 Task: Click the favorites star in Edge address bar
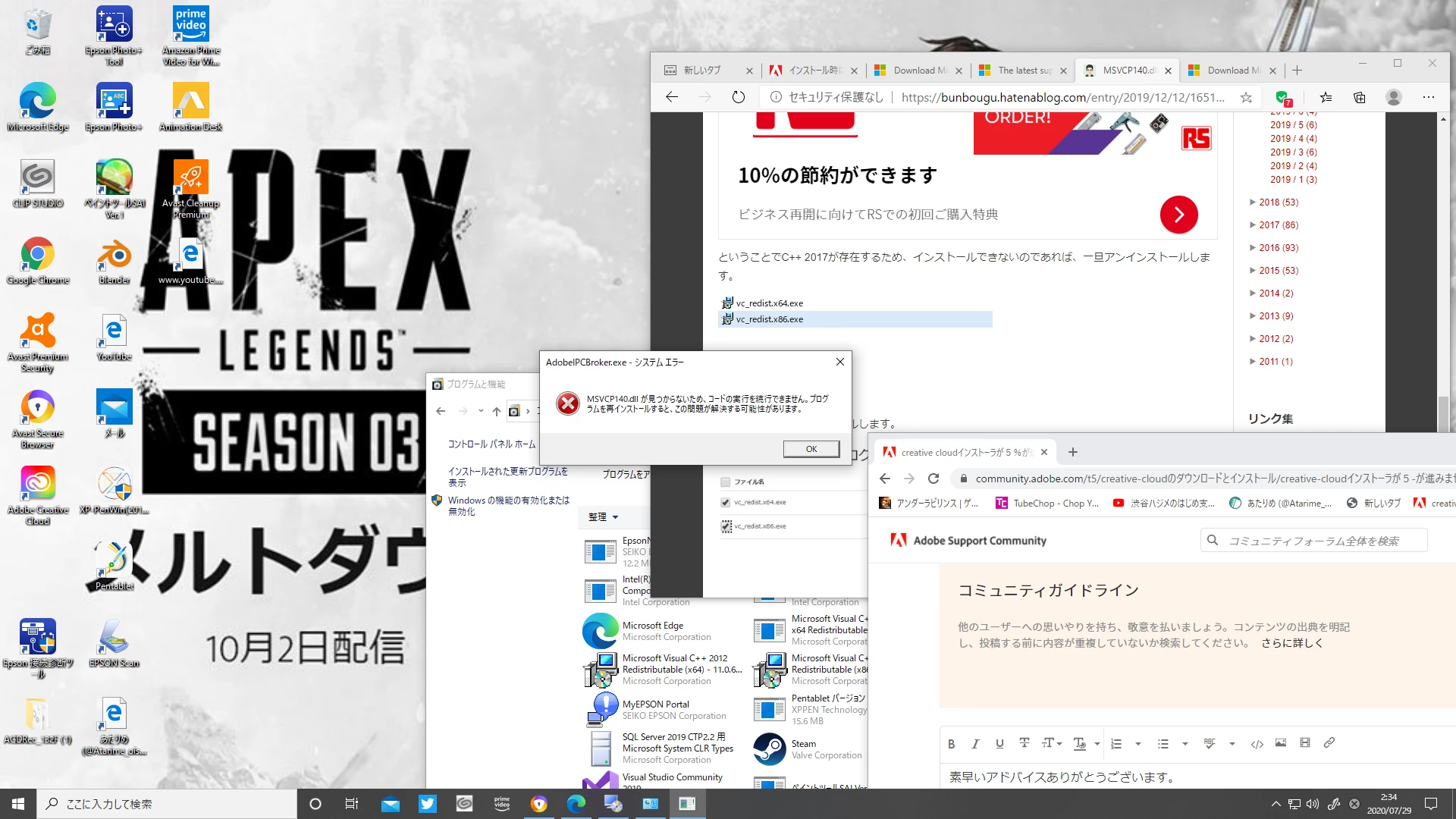coord(1246,97)
